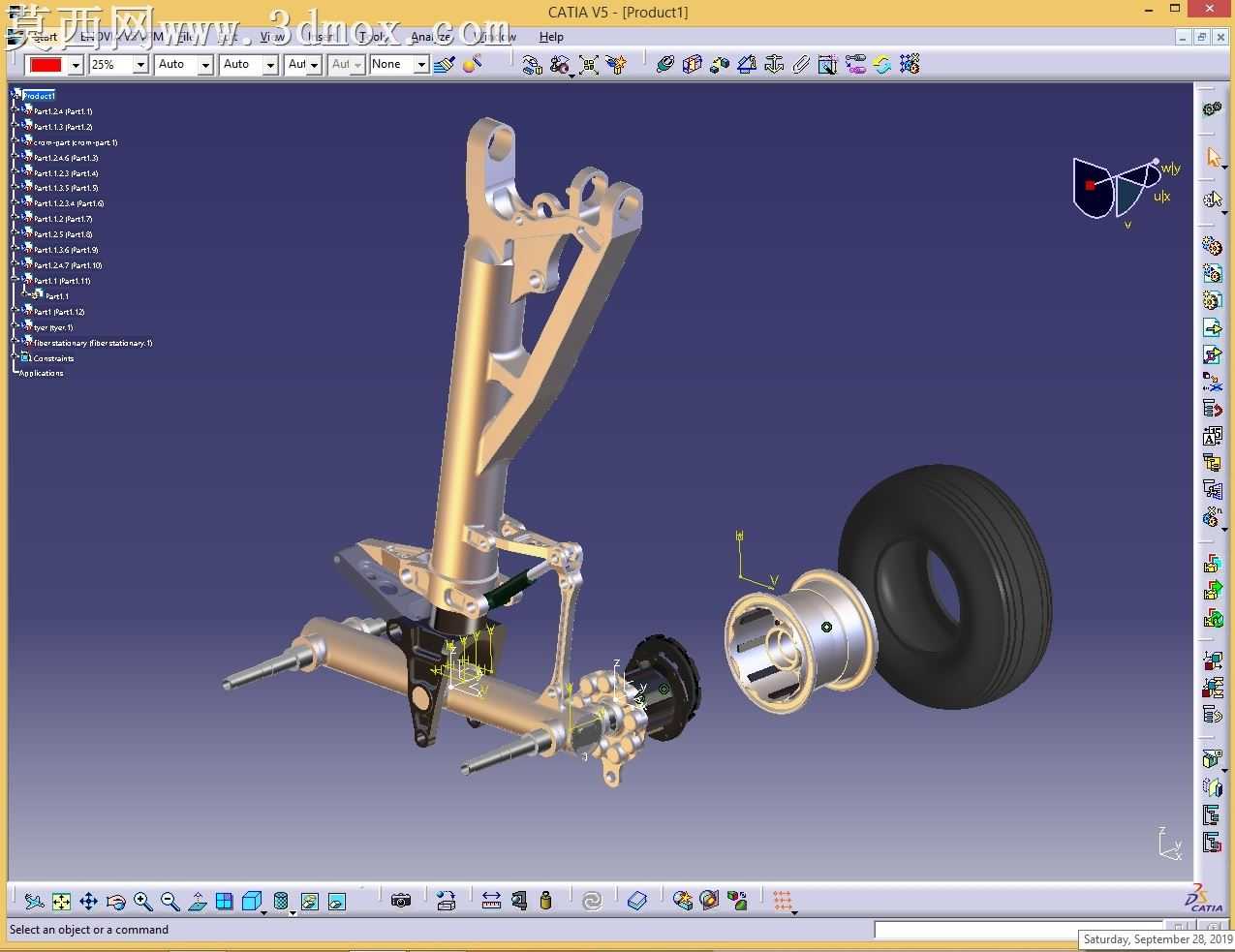1235x952 pixels.
Task: Click the Hide/Show icon in bottom toolbar
Action: pyautogui.click(x=309, y=902)
